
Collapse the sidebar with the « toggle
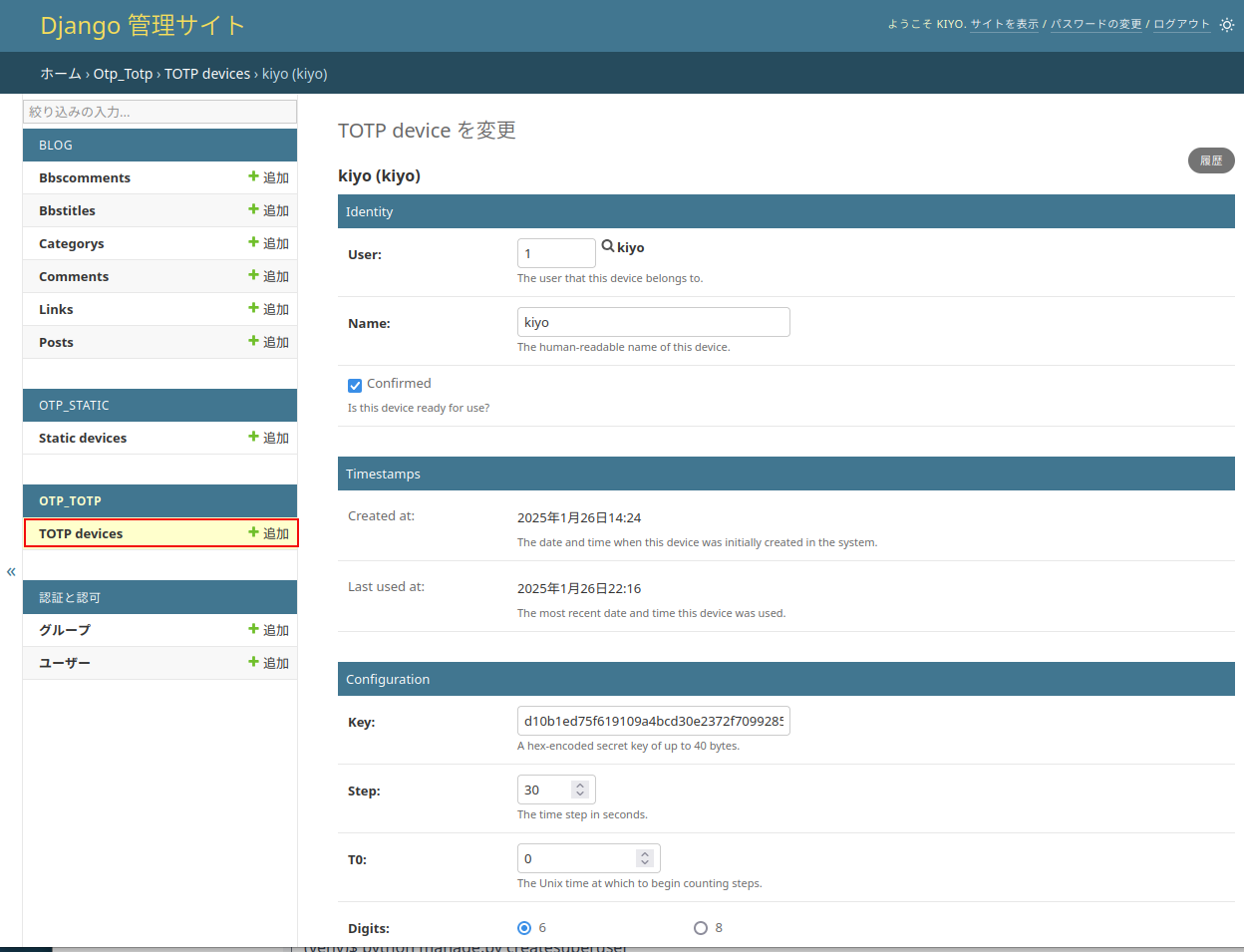coord(11,571)
